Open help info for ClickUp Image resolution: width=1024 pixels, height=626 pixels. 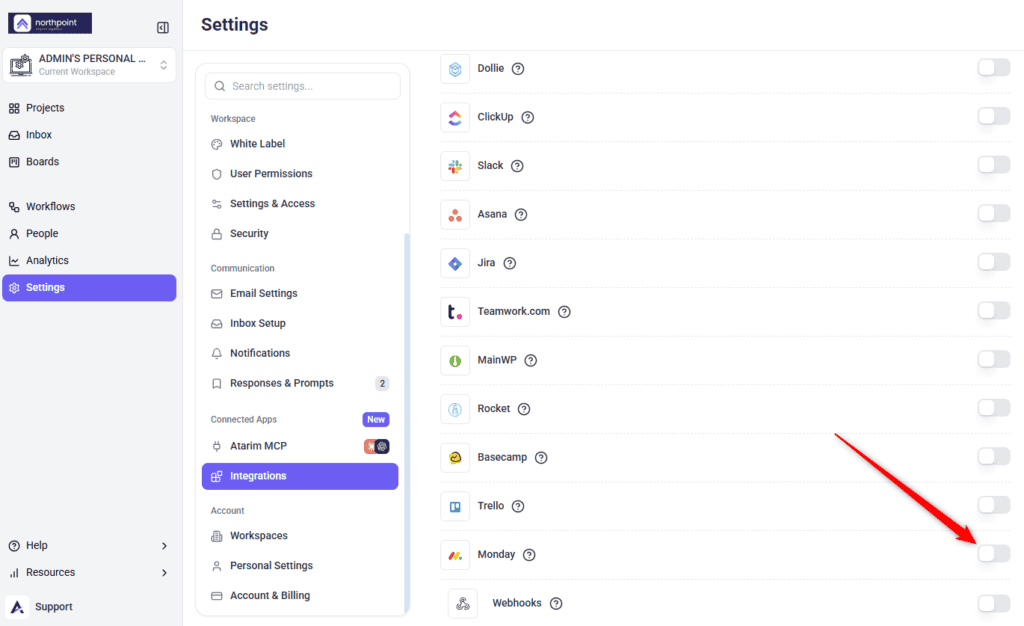click(528, 117)
